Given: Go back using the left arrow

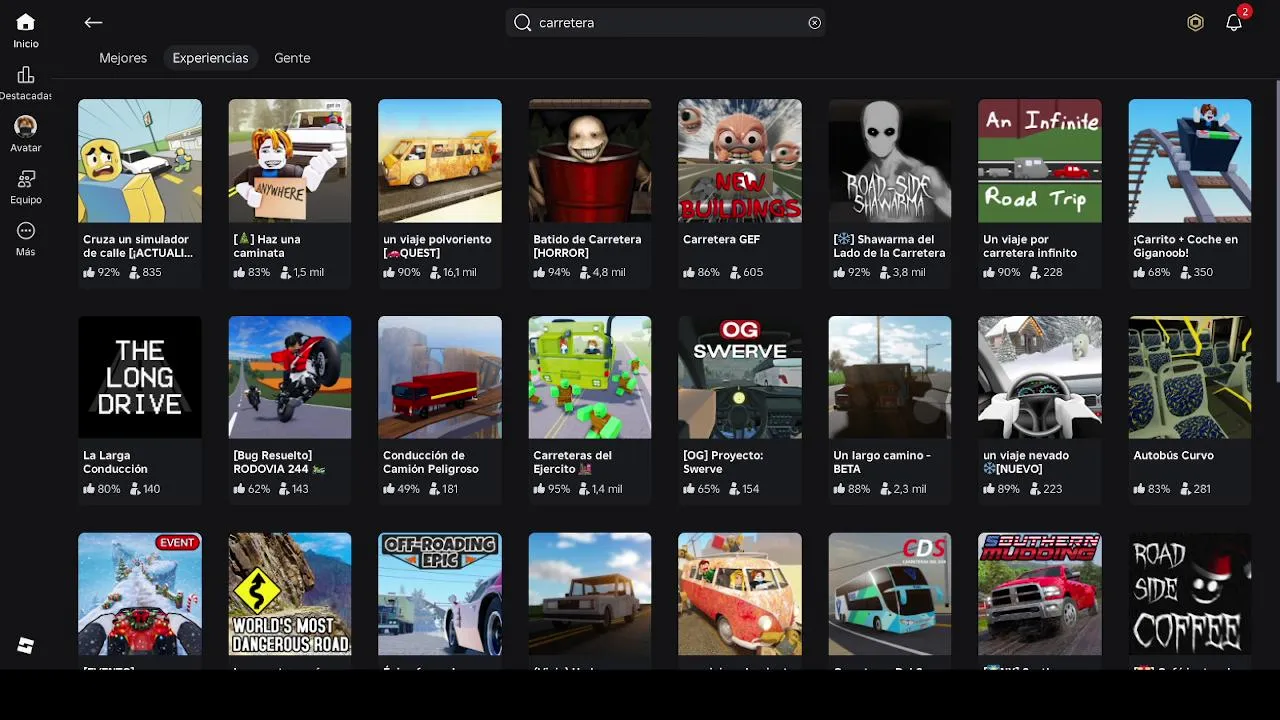Looking at the screenshot, I should [93, 22].
